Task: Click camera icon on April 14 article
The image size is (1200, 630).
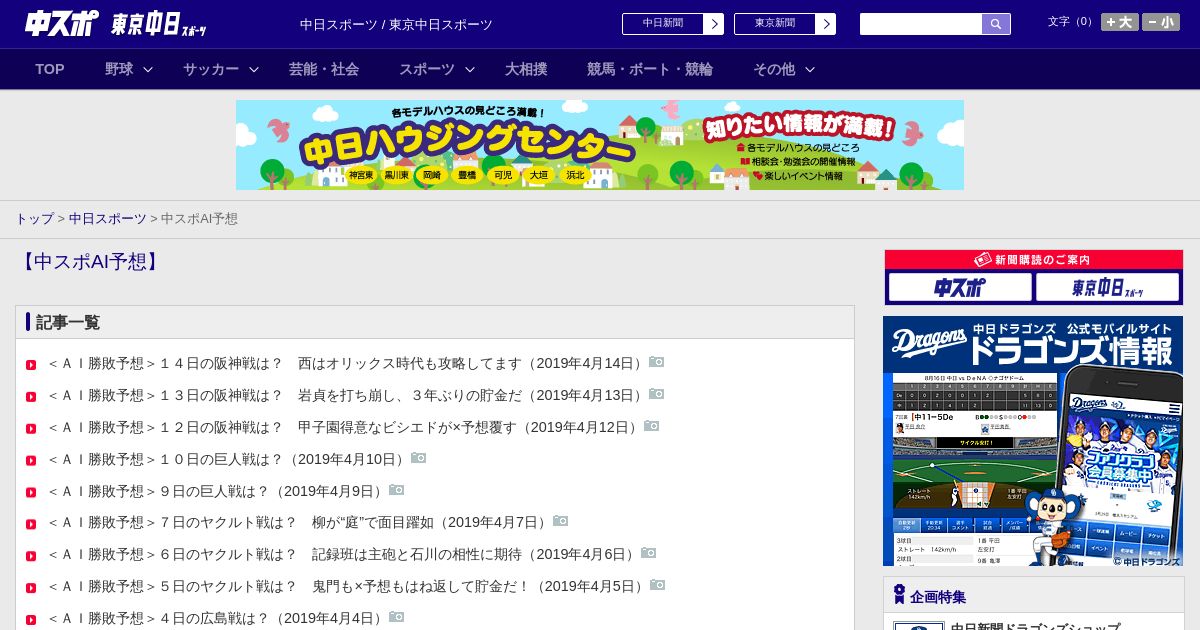Action: tap(656, 362)
